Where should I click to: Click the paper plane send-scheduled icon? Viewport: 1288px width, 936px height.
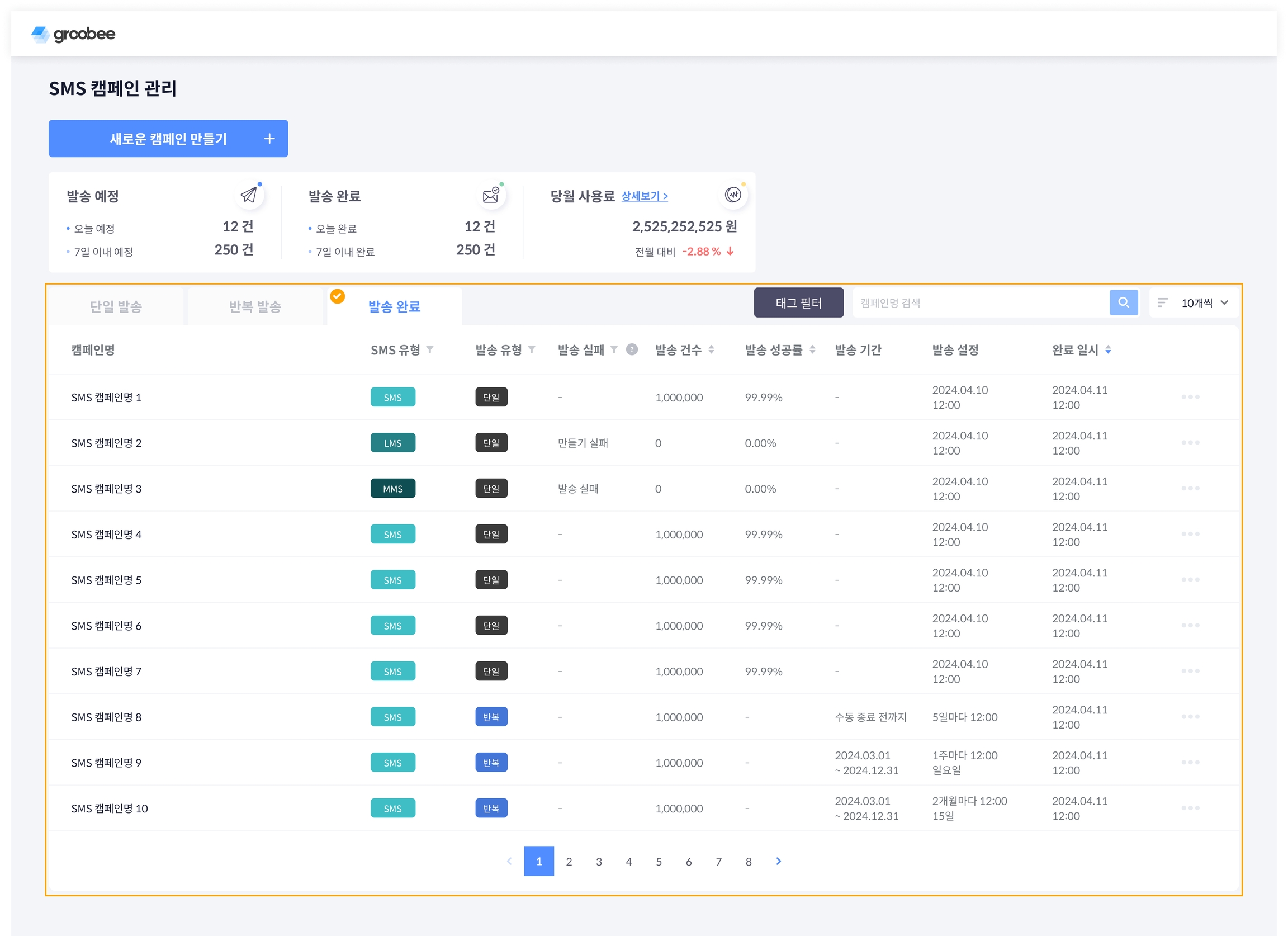click(248, 195)
